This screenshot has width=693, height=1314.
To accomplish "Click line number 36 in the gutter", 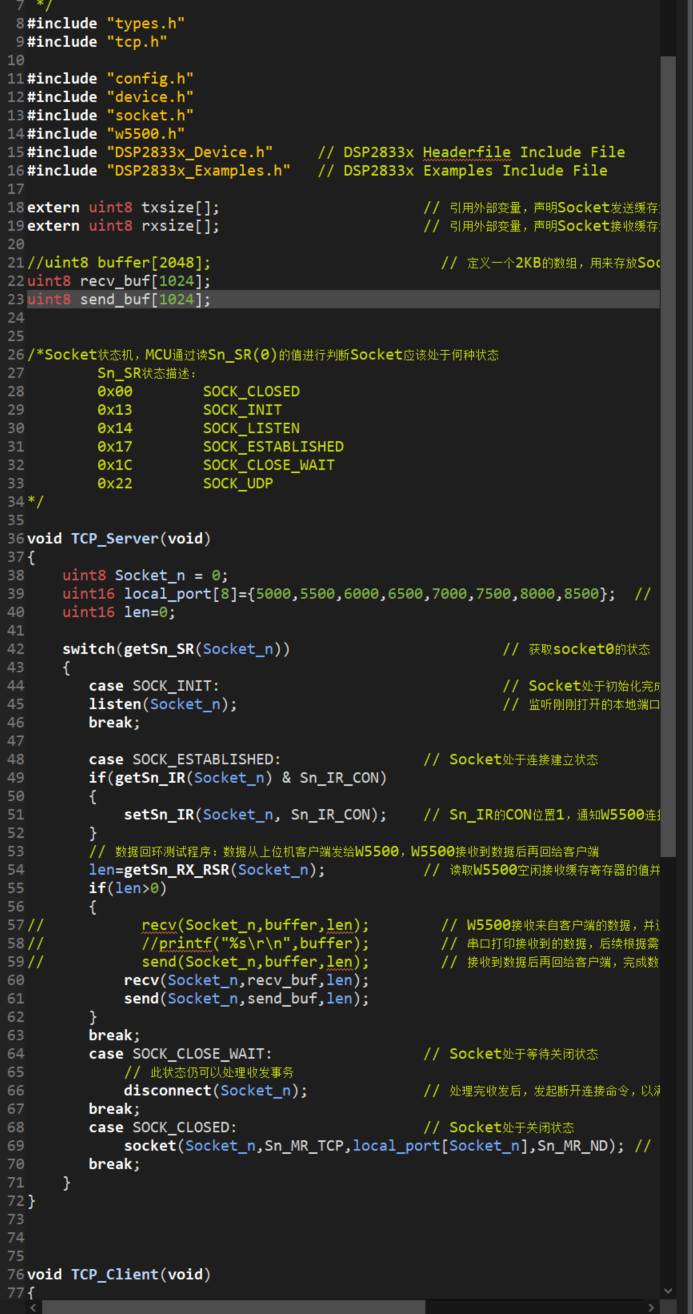I will click(16, 538).
